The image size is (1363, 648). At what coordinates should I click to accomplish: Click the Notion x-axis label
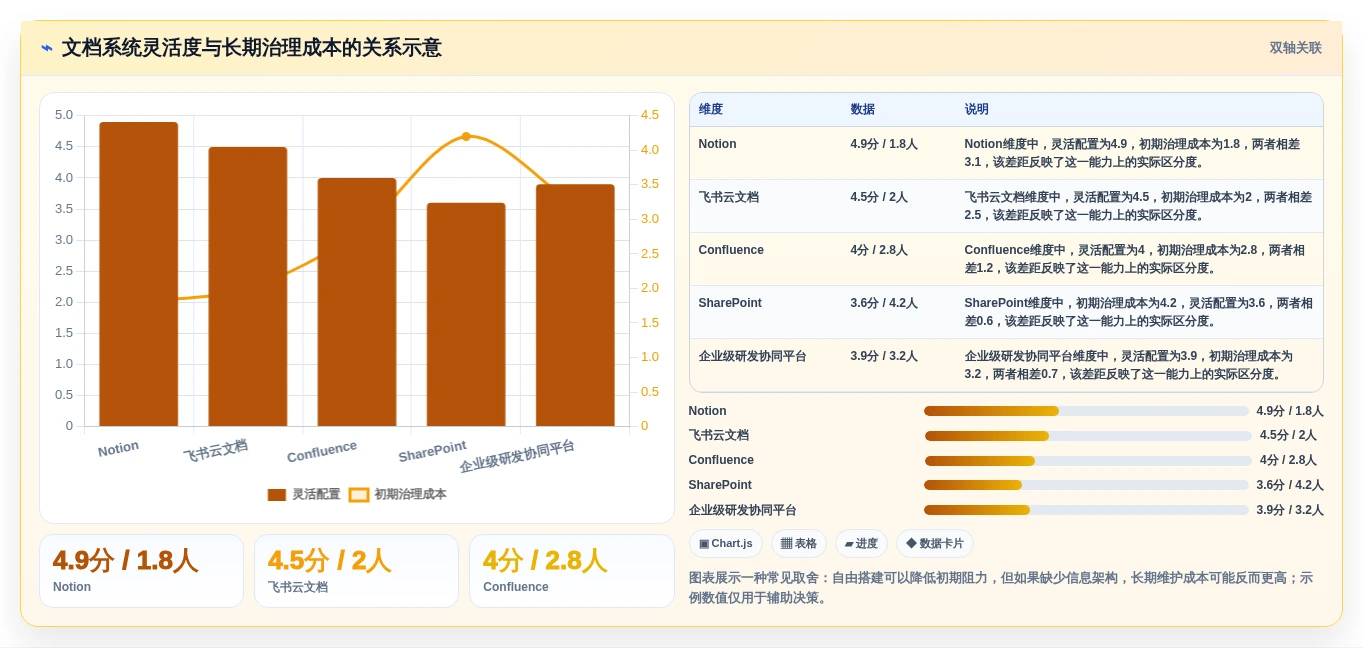click(118, 449)
